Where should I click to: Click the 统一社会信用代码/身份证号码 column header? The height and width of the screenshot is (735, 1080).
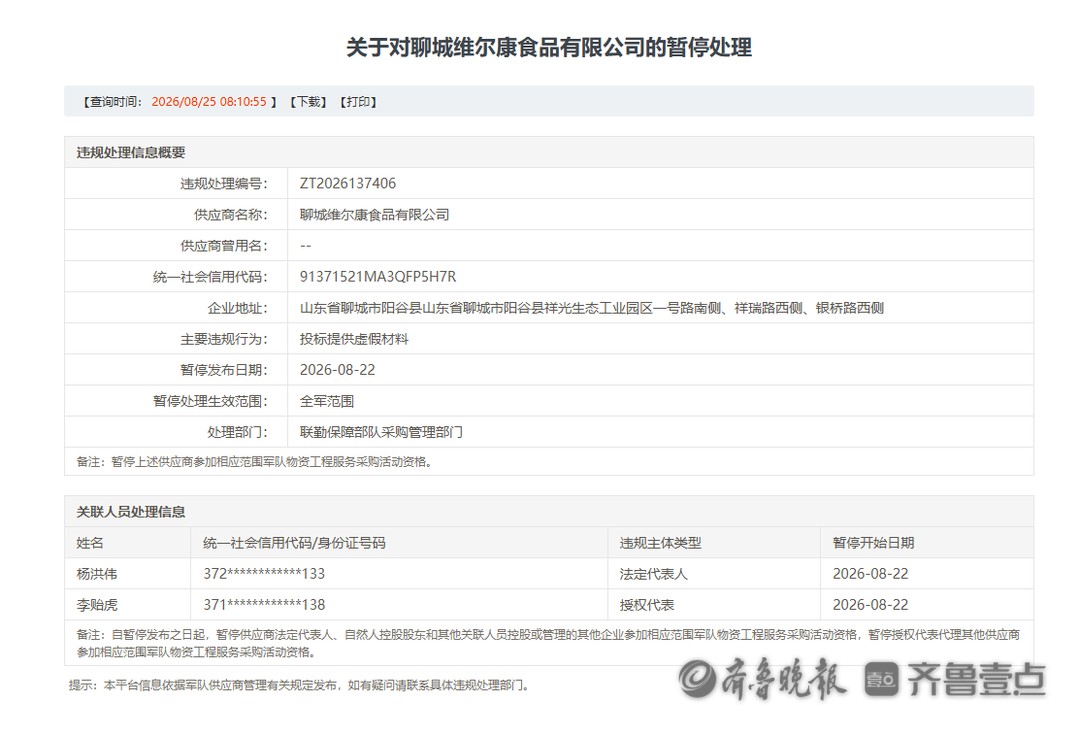(x=294, y=543)
